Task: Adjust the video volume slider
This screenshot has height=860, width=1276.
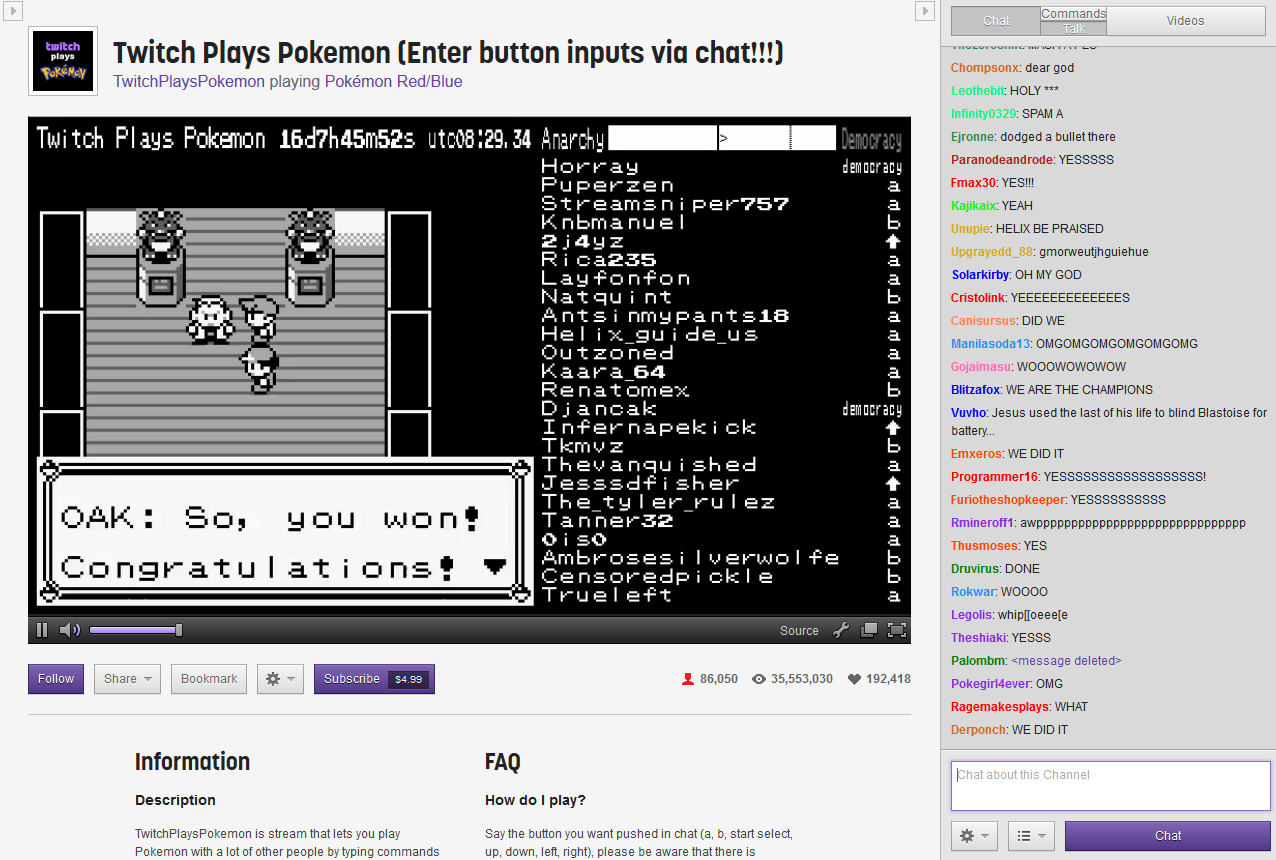Action: coord(135,630)
